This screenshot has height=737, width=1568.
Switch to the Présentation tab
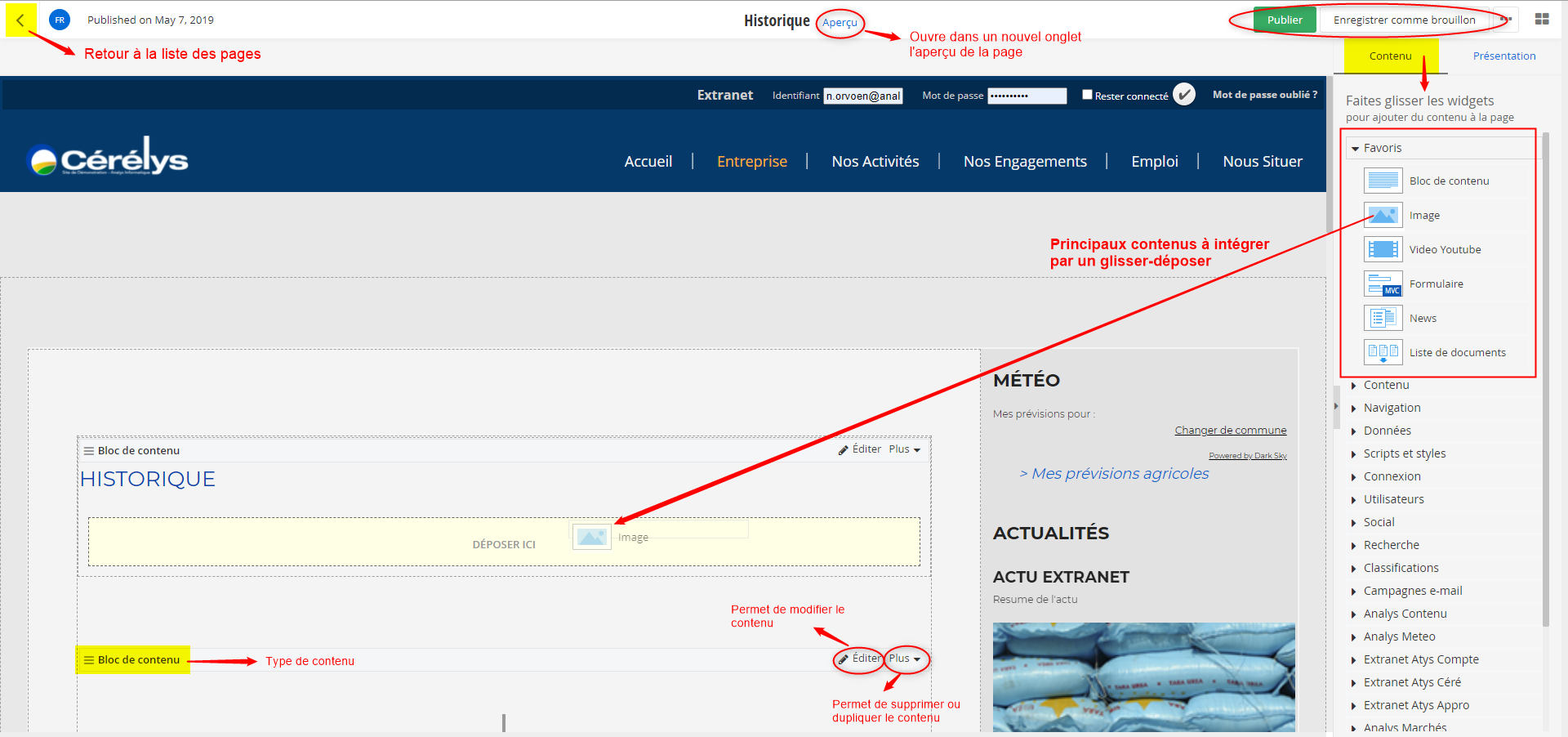(x=1503, y=56)
